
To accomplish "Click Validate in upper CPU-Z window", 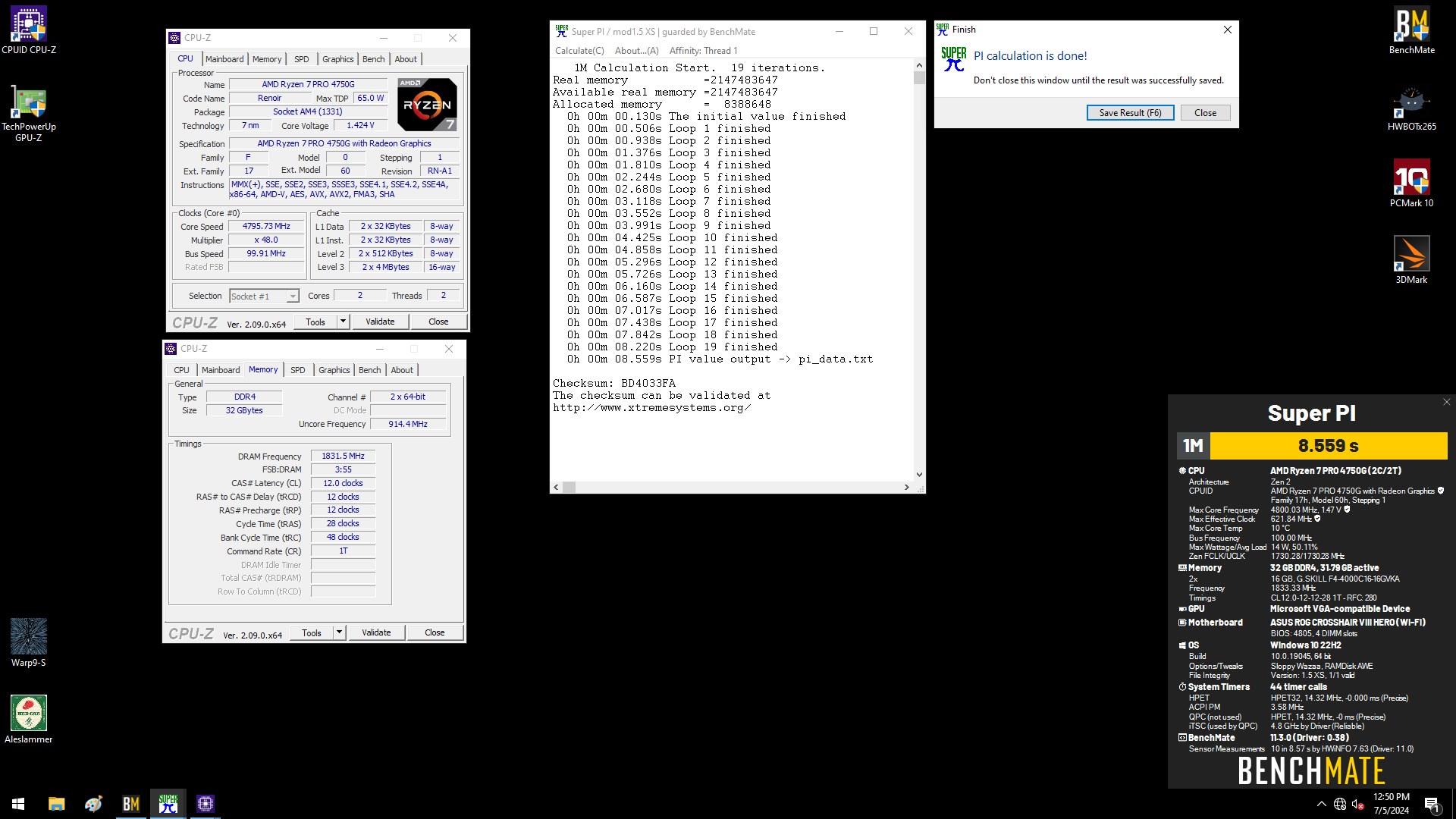I will tap(380, 322).
